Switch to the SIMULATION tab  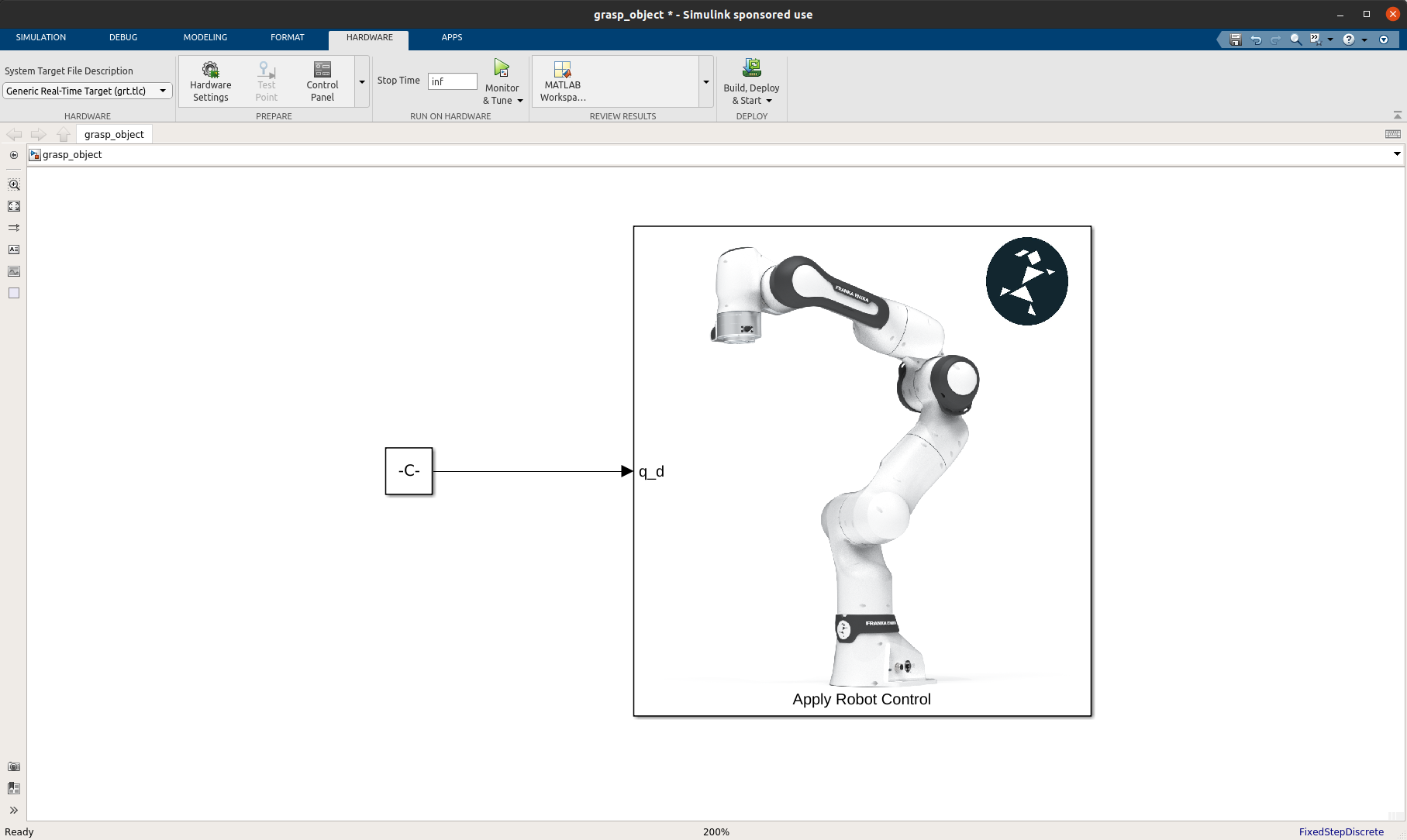click(x=40, y=37)
